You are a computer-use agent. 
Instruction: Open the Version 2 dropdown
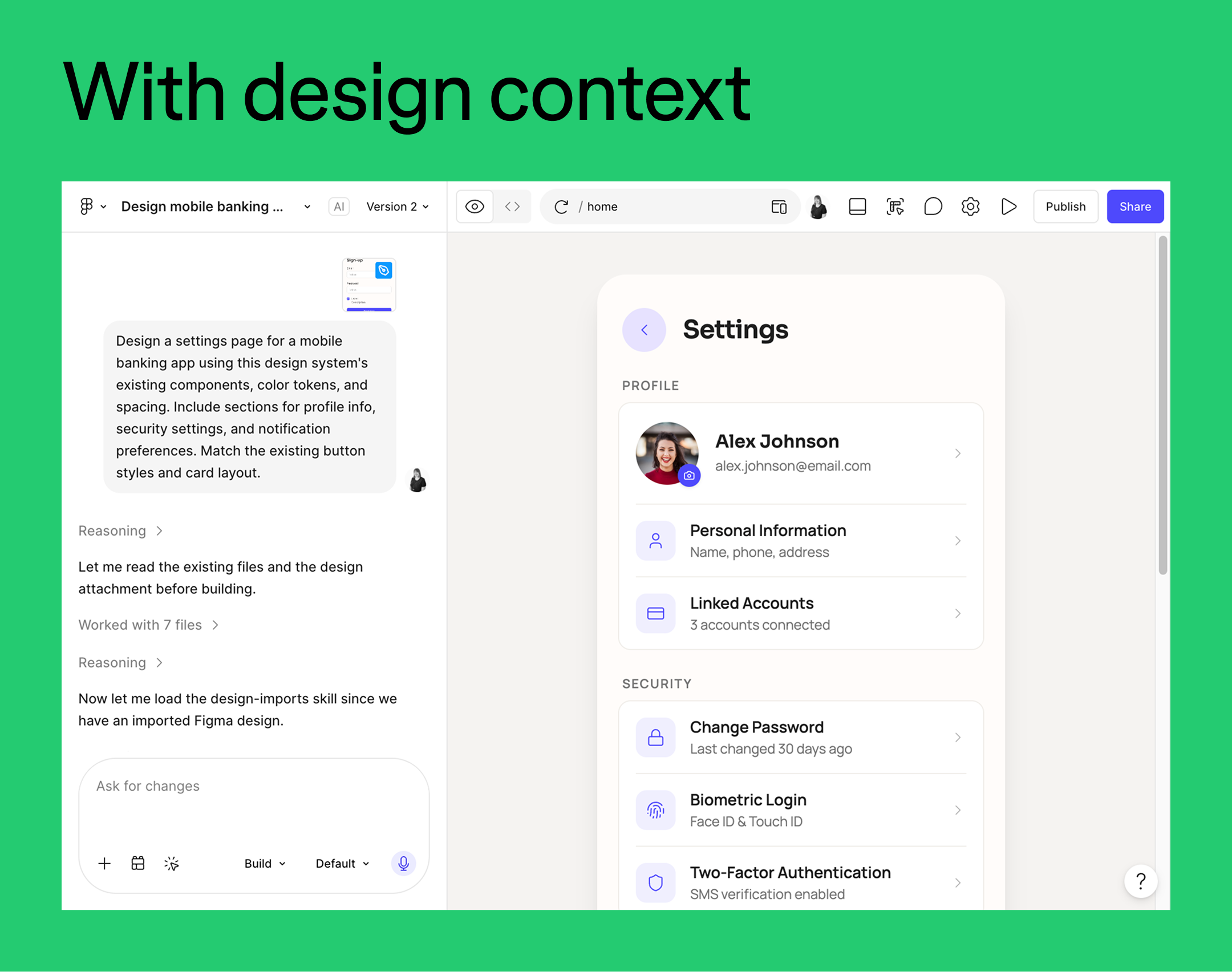point(398,206)
